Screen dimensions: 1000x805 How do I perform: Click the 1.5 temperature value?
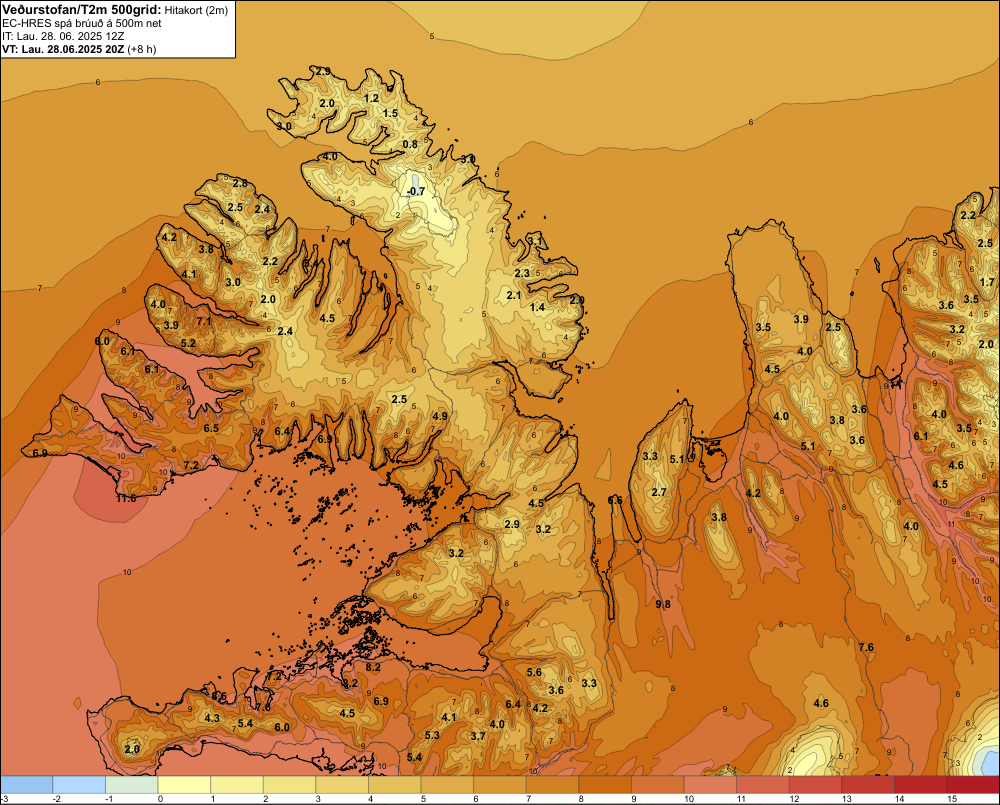[x=390, y=114]
